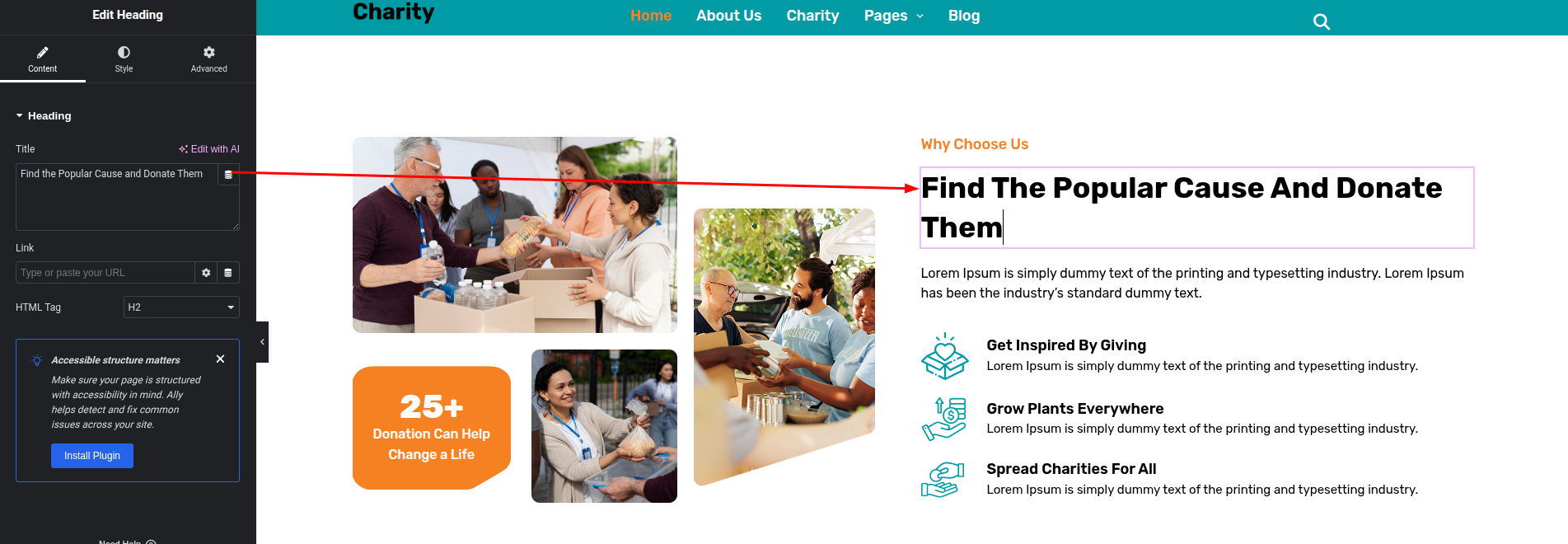The height and width of the screenshot is (544, 1568).
Task: Click the search magnifier icon in header
Action: click(1322, 22)
